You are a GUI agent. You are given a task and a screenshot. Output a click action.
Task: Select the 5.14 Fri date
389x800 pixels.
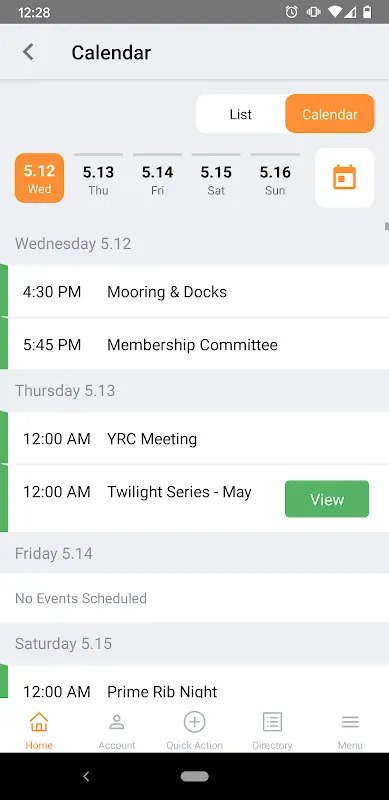(157, 178)
